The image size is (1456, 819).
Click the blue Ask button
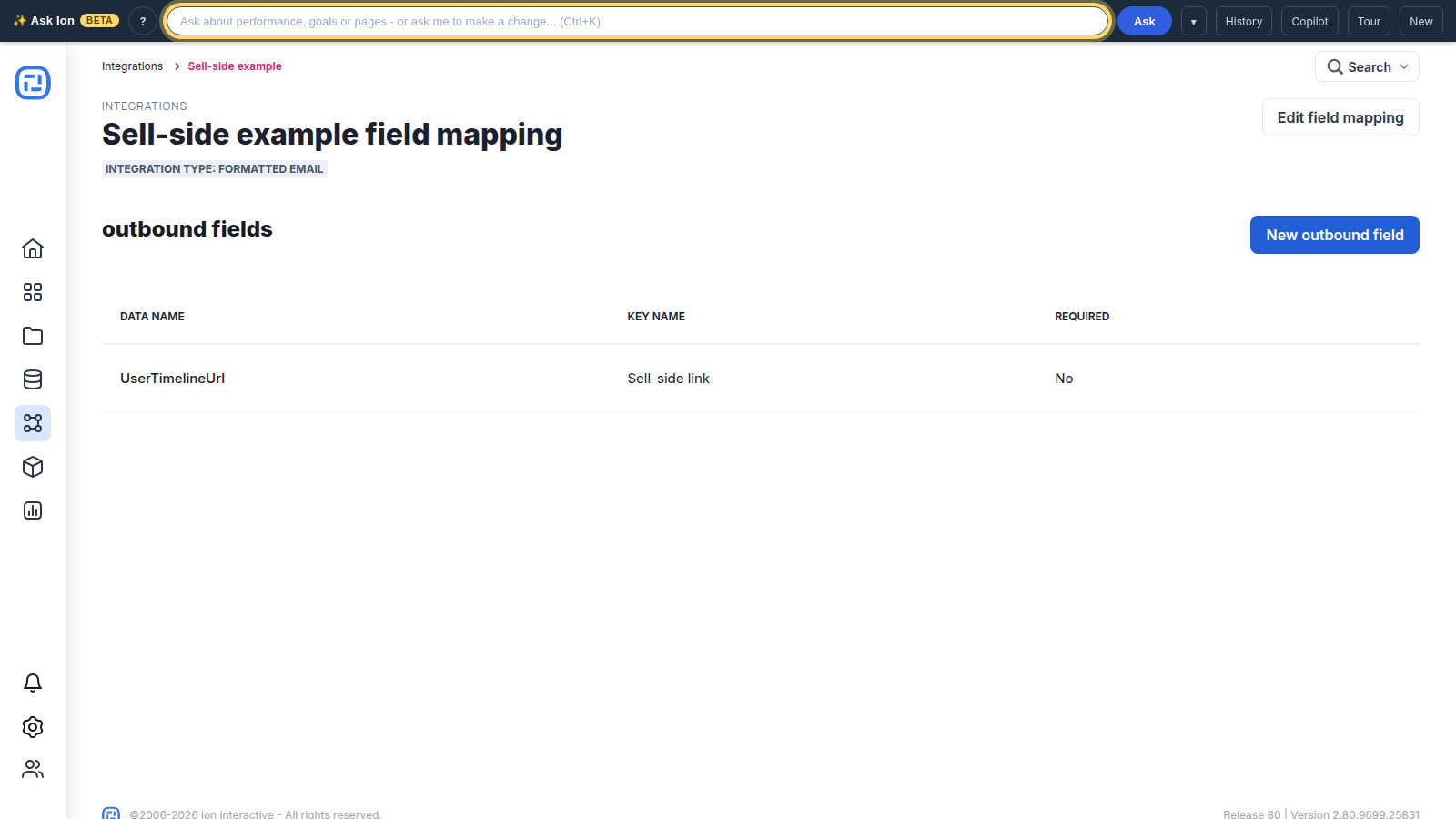pyautogui.click(x=1144, y=21)
